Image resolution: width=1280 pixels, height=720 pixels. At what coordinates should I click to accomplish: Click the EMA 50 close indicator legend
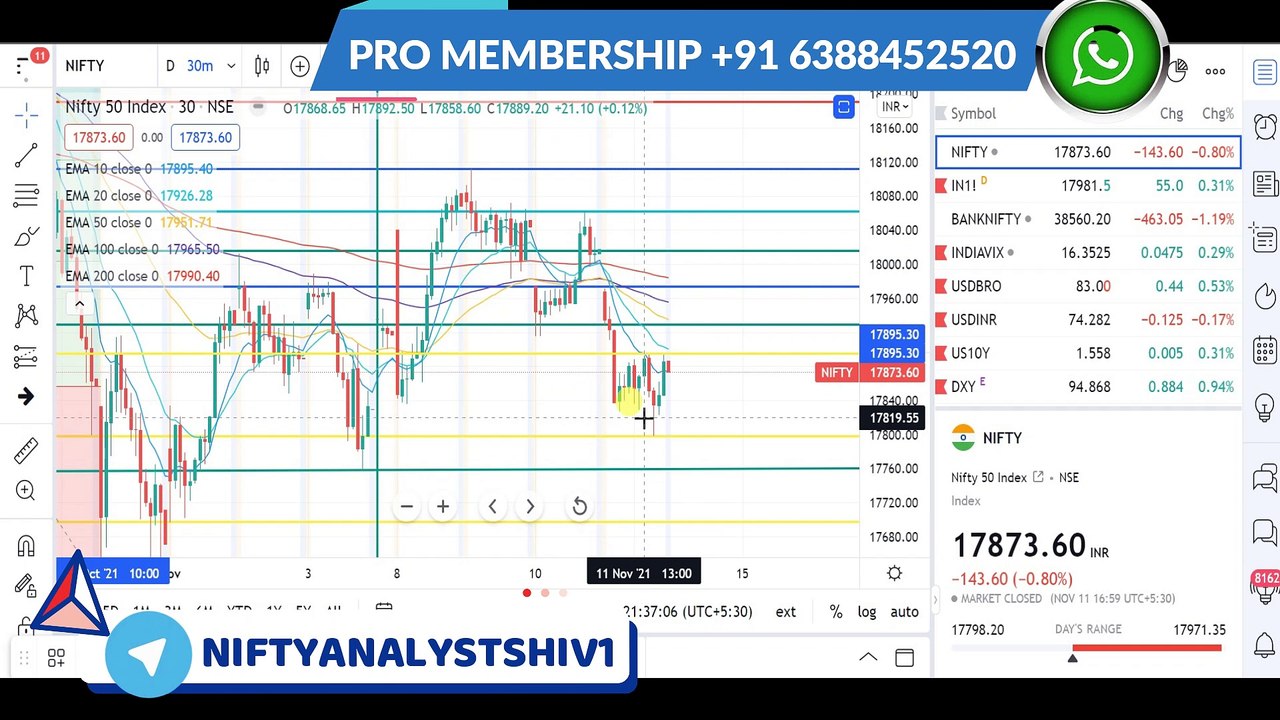(x=138, y=222)
